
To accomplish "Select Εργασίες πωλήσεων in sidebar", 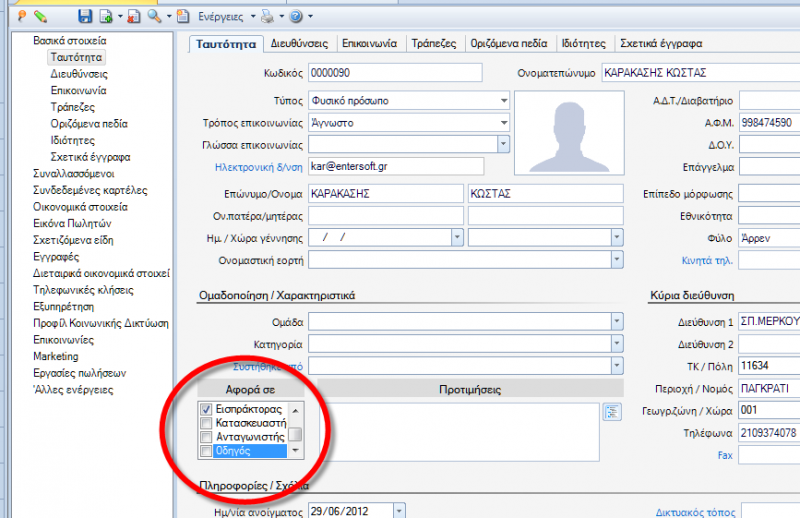I will coord(79,373).
